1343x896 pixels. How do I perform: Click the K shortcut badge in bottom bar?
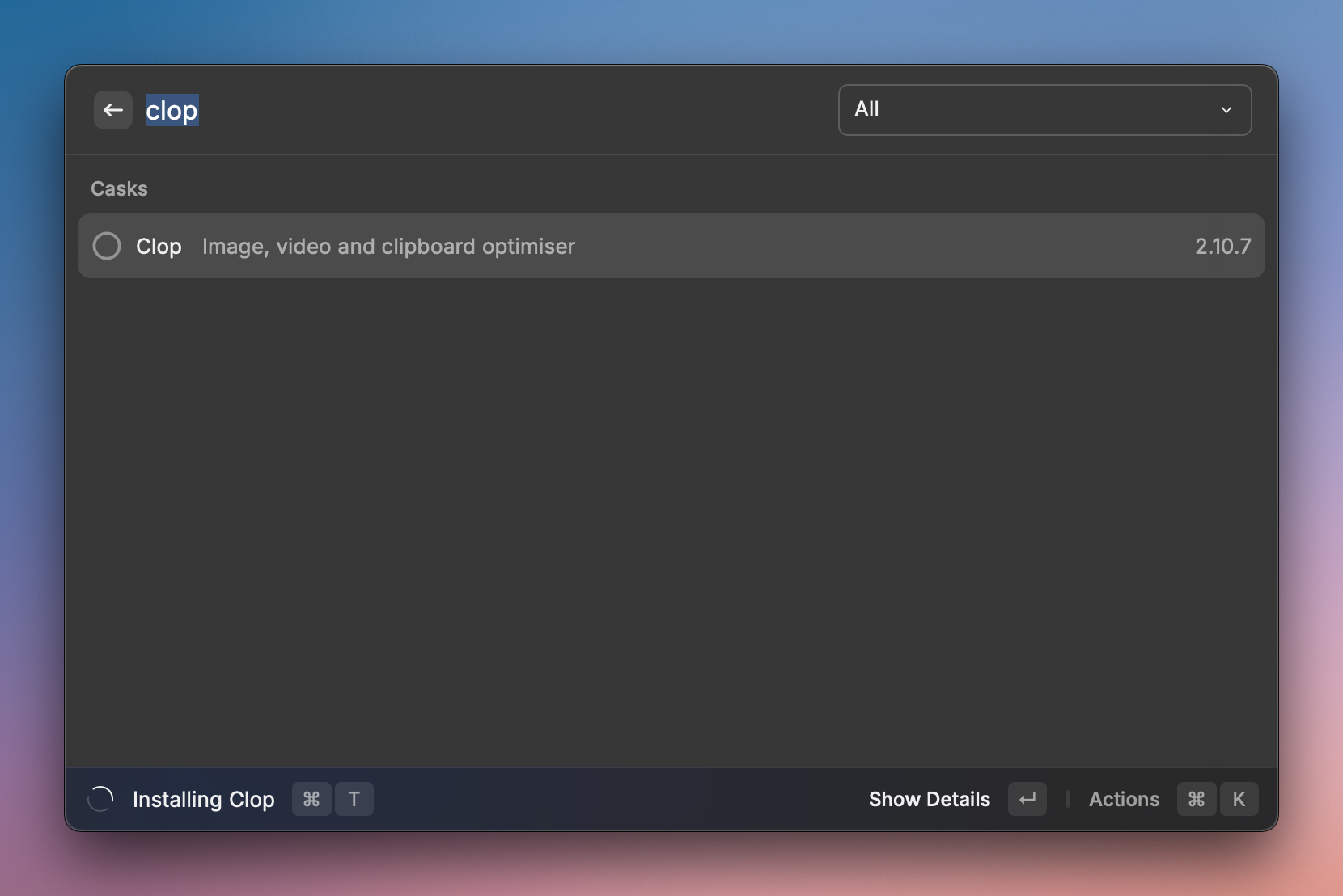1240,799
